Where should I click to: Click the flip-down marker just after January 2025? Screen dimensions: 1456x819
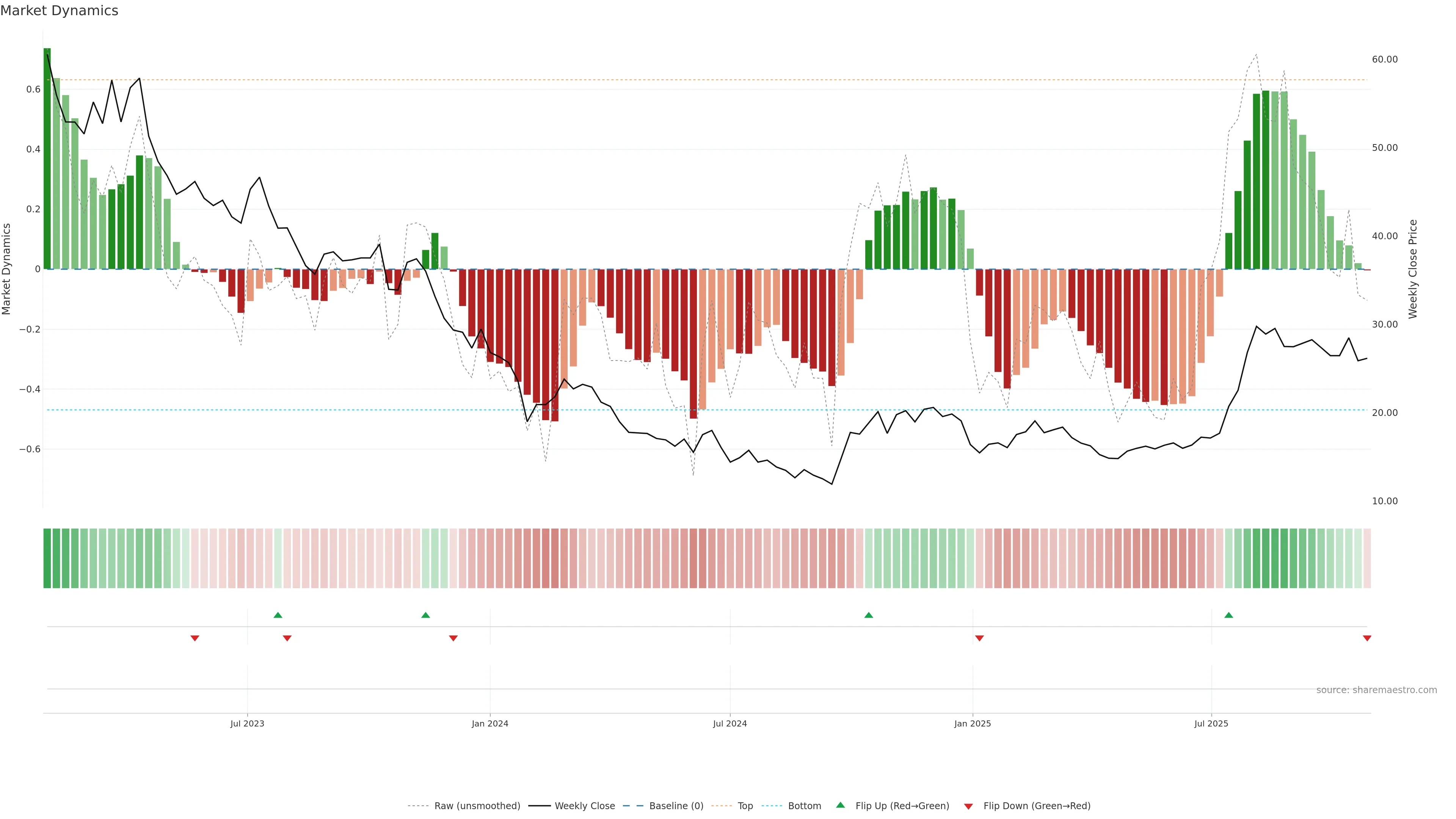click(979, 638)
